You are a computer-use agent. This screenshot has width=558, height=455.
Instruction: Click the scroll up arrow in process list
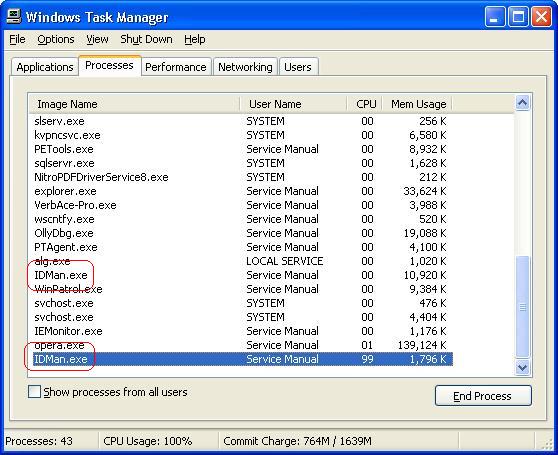tap(522, 103)
